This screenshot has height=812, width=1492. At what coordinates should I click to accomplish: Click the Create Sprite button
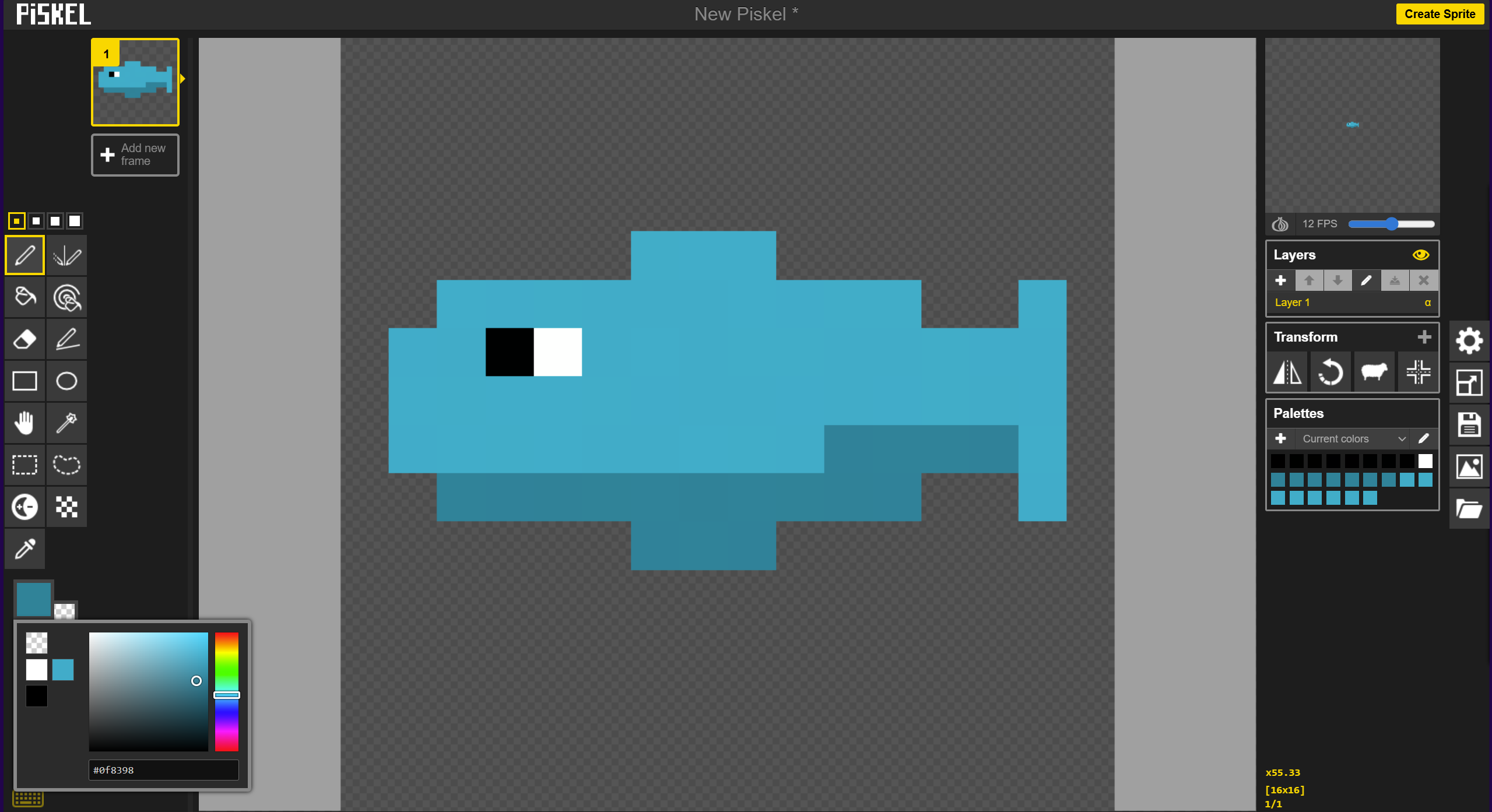(1440, 13)
